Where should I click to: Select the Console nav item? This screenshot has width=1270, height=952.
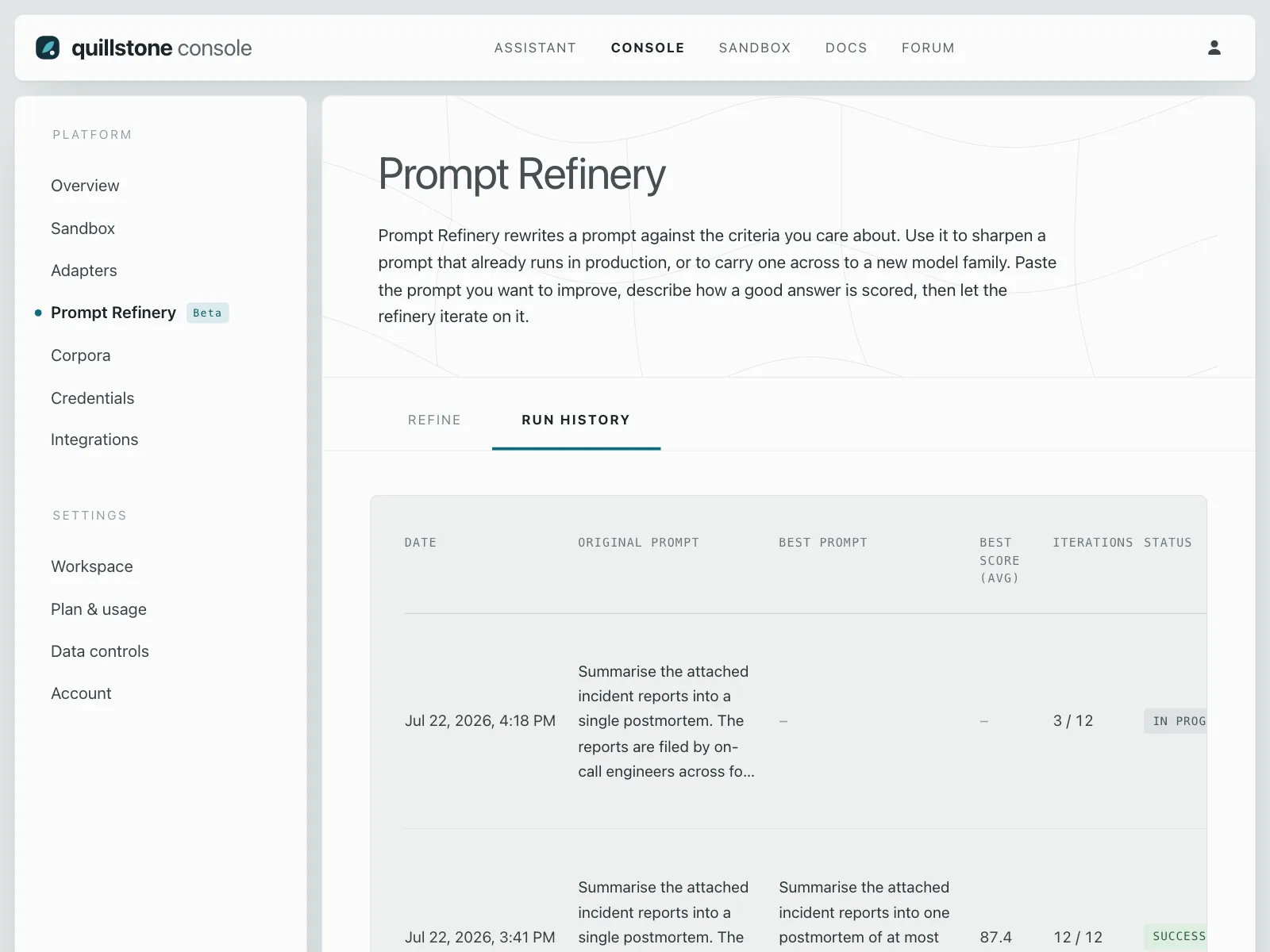(x=648, y=48)
